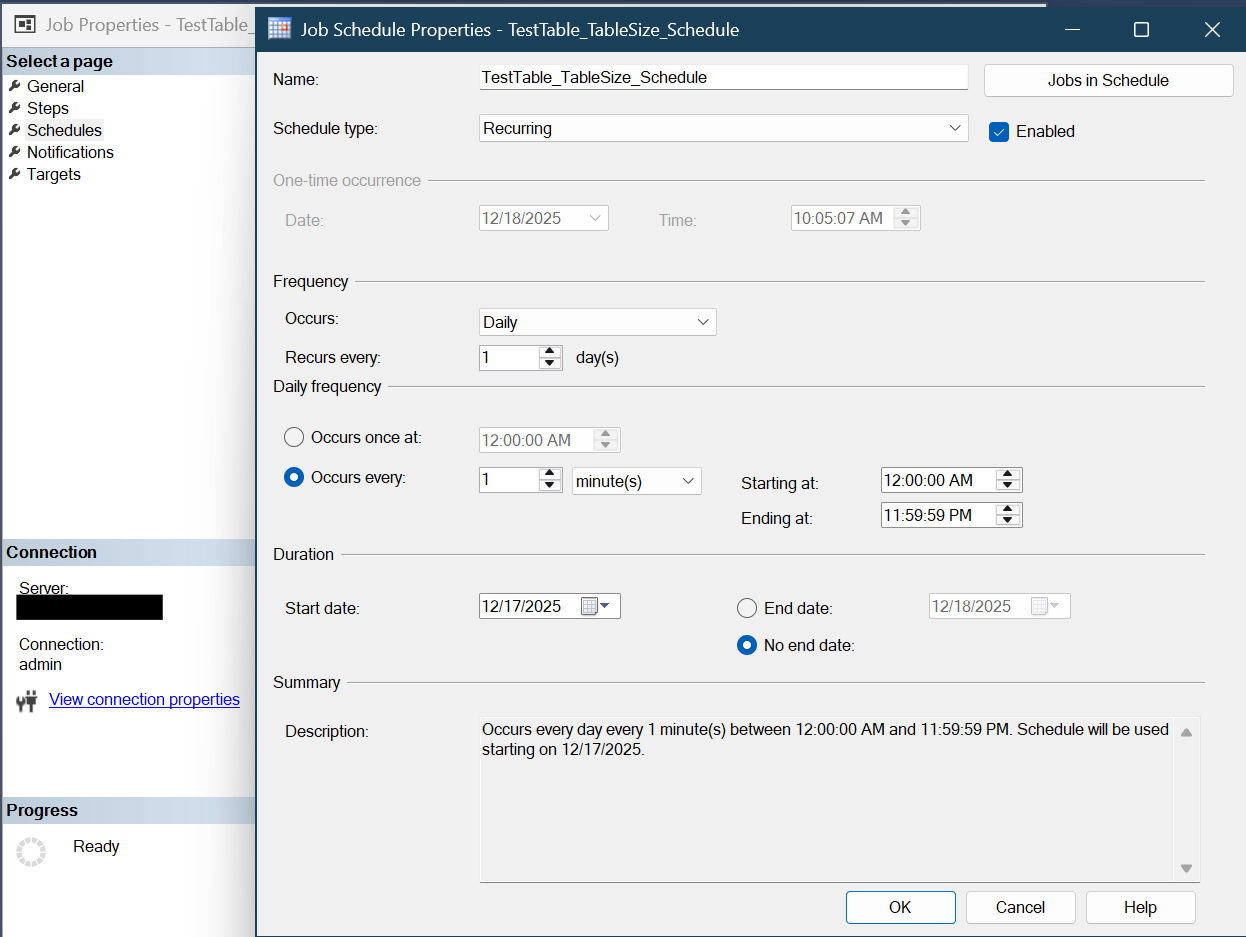
Task: Select the Occurs once at radio button
Action: pos(294,437)
